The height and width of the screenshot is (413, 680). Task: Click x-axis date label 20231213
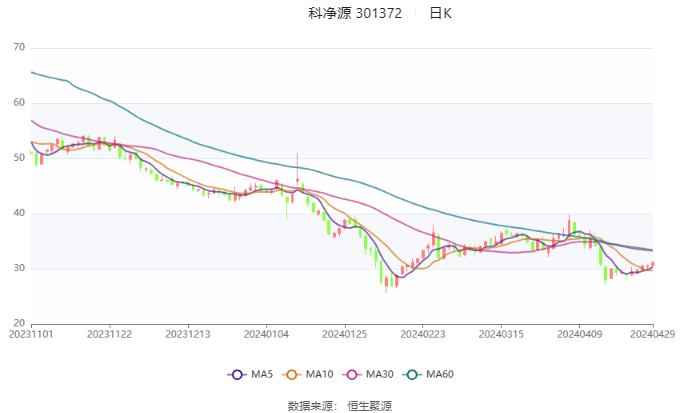click(x=188, y=334)
